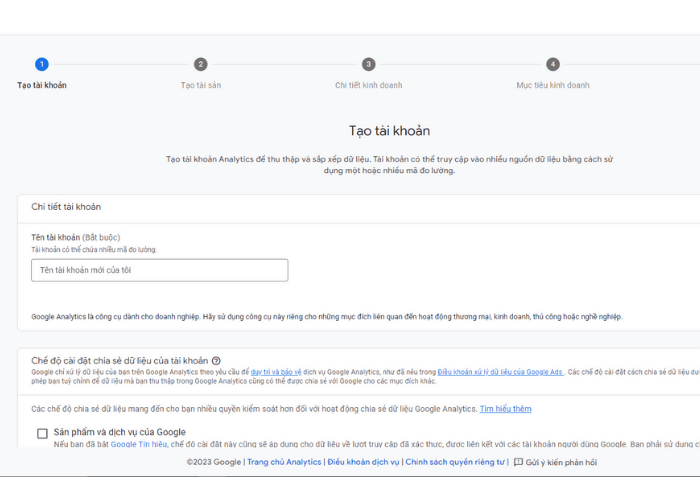The height and width of the screenshot is (500, 700).
Task: Click step 4 circle icon
Action: point(553,64)
